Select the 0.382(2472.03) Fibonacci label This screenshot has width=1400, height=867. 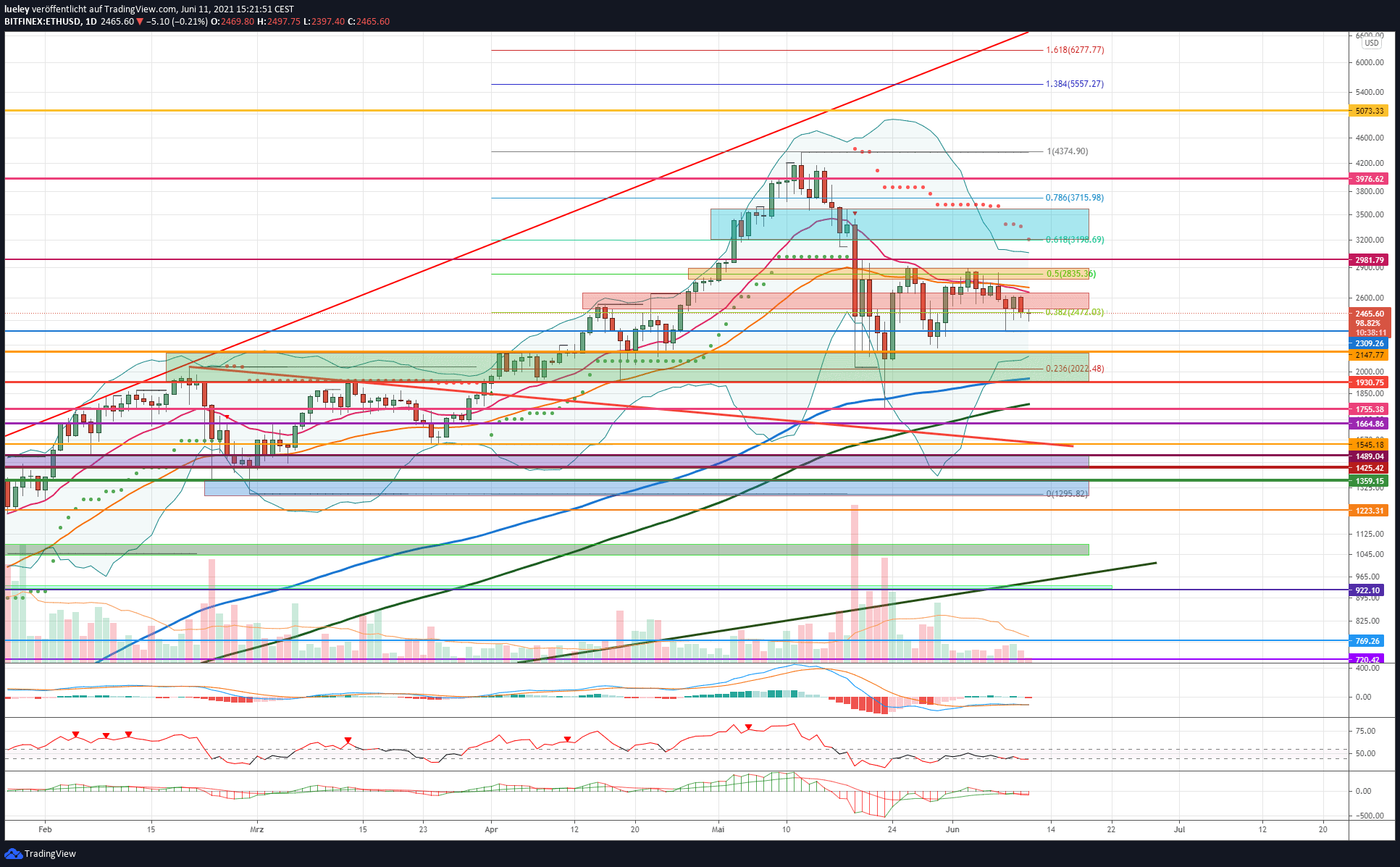point(1075,312)
